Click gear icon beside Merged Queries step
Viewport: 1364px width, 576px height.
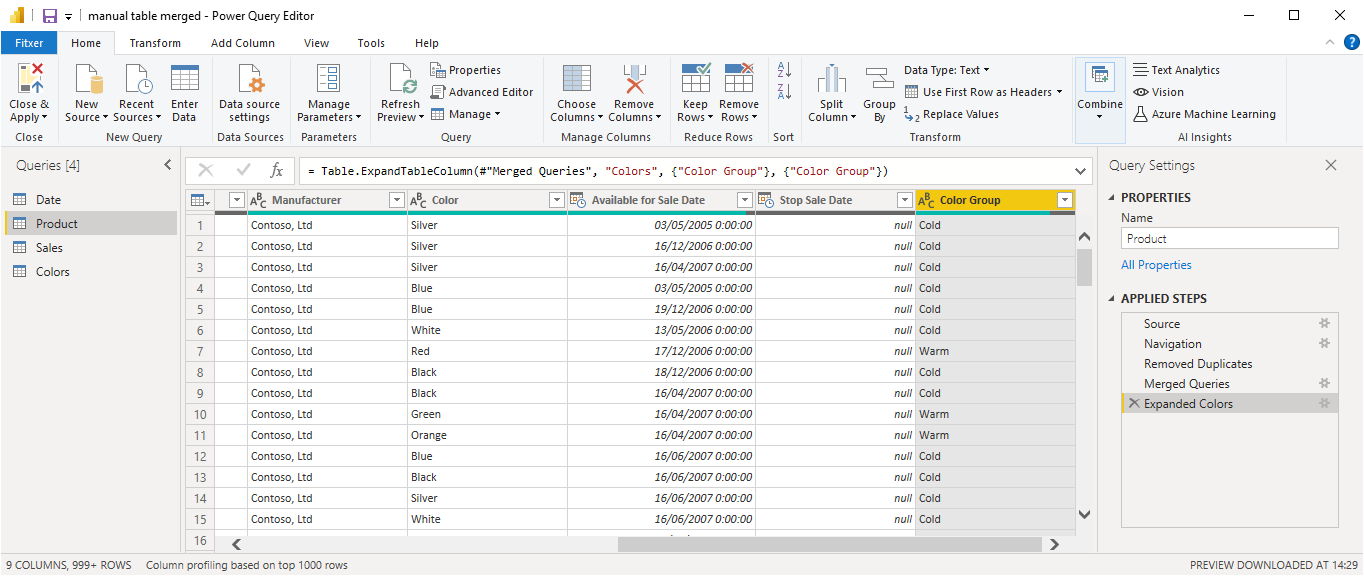click(1324, 384)
